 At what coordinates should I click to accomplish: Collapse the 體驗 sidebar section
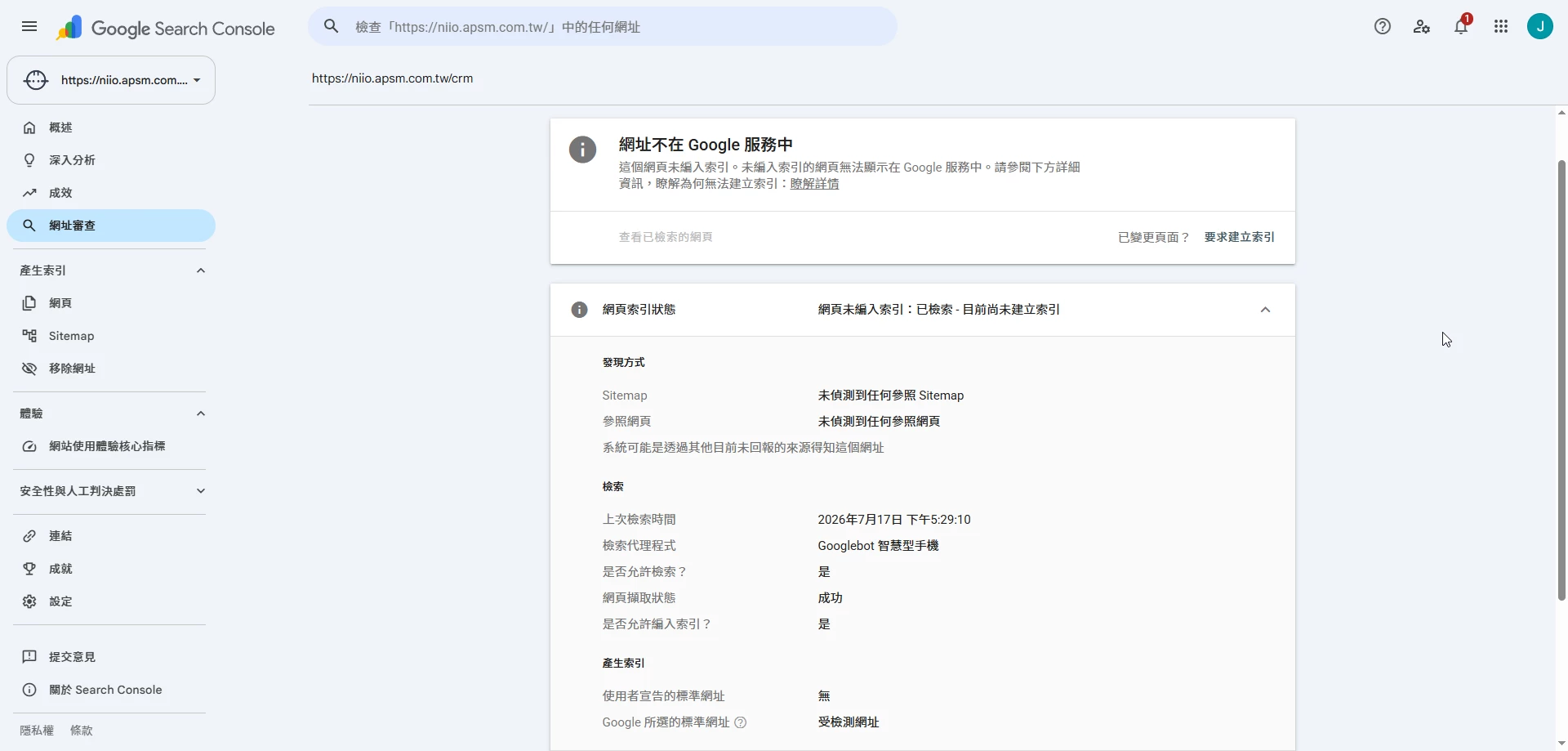pyautogui.click(x=201, y=413)
